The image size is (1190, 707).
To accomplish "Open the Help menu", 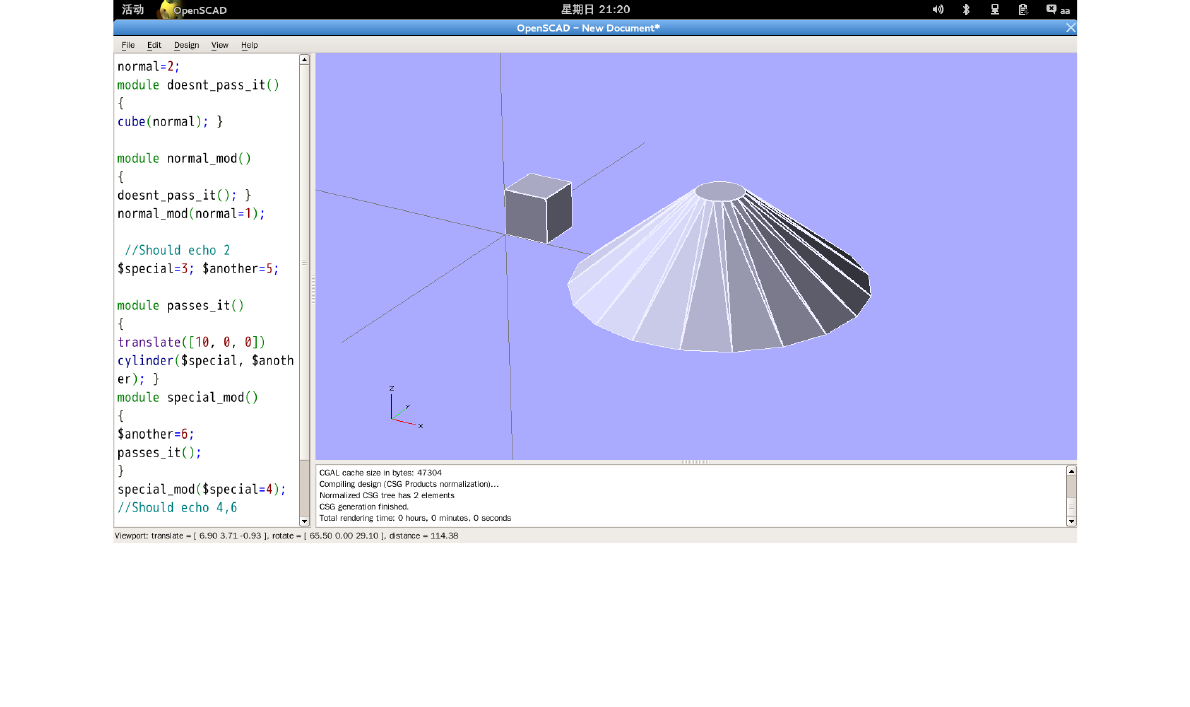I will 249,45.
